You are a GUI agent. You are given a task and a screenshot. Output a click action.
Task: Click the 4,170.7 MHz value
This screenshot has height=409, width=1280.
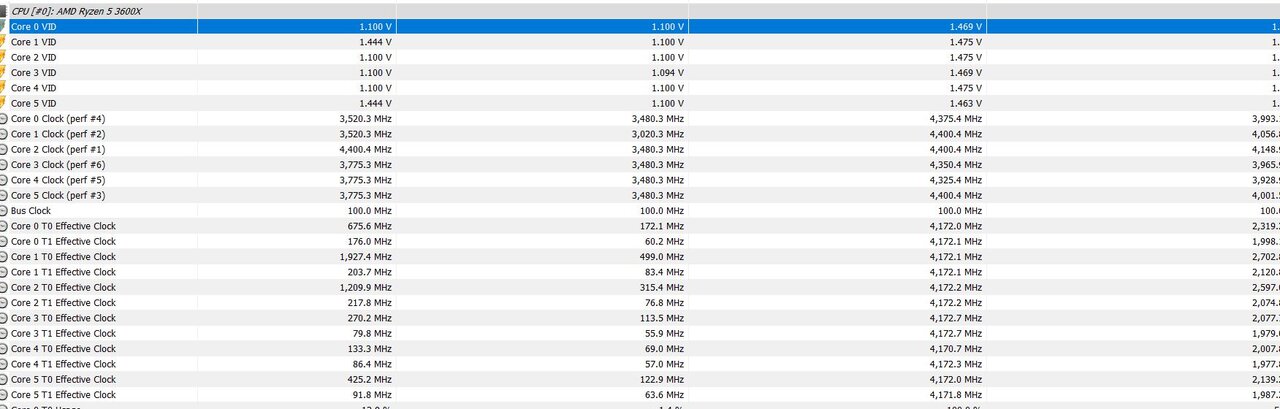(956, 349)
